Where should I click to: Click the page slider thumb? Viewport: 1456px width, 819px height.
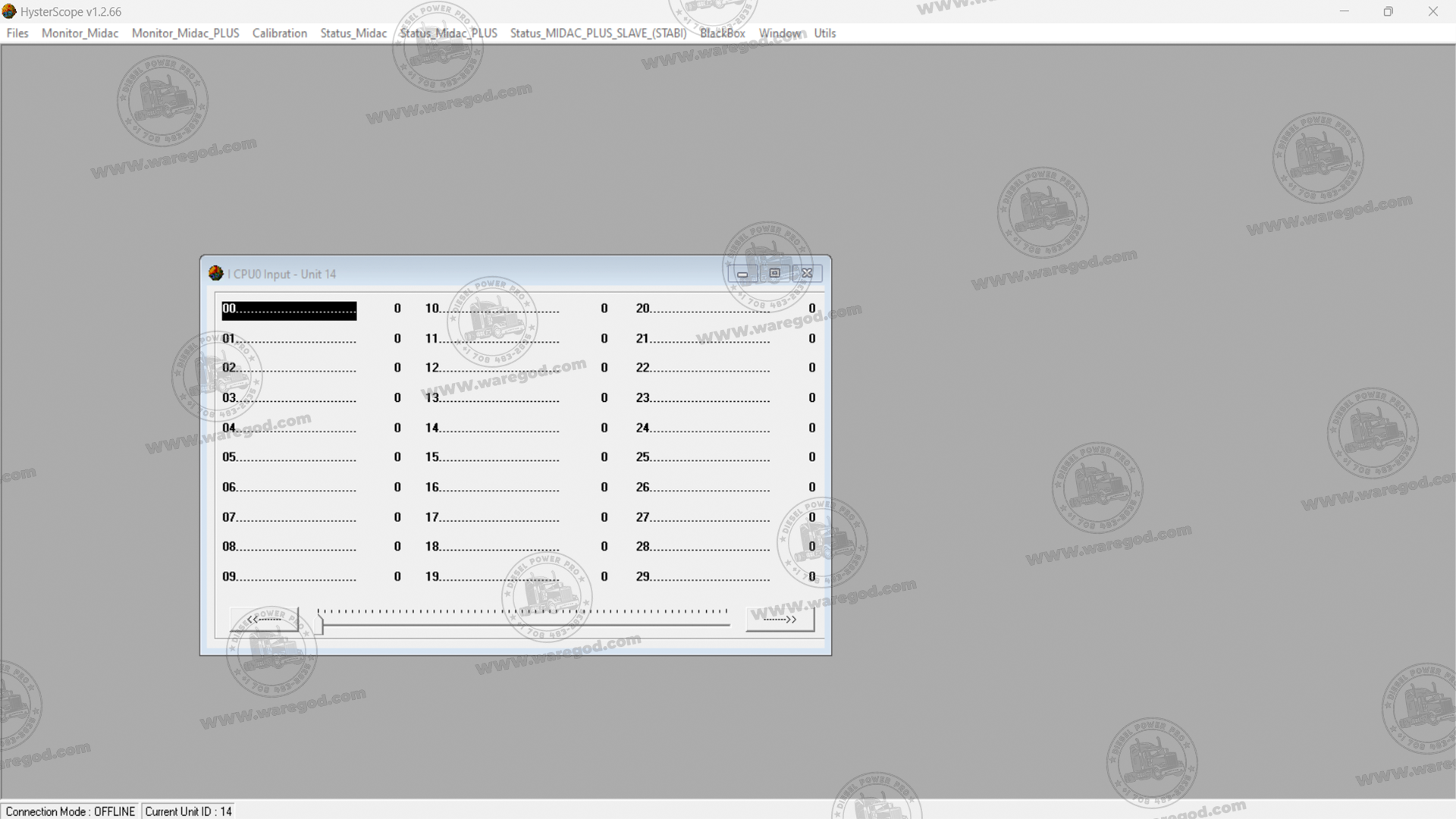(319, 624)
